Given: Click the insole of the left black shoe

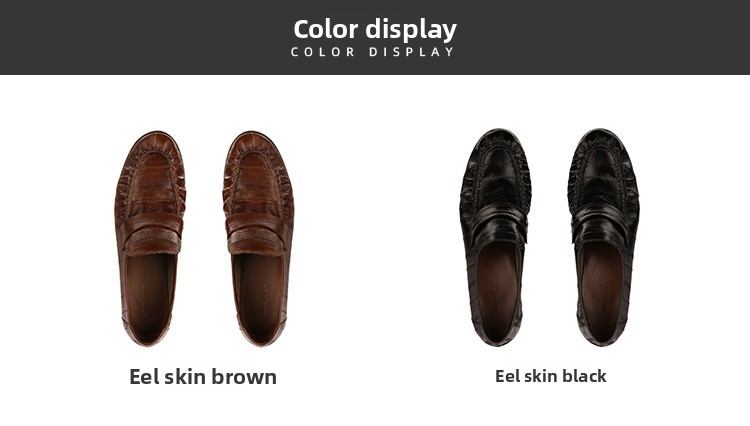Looking at the screenshot, I should (497, 292).
